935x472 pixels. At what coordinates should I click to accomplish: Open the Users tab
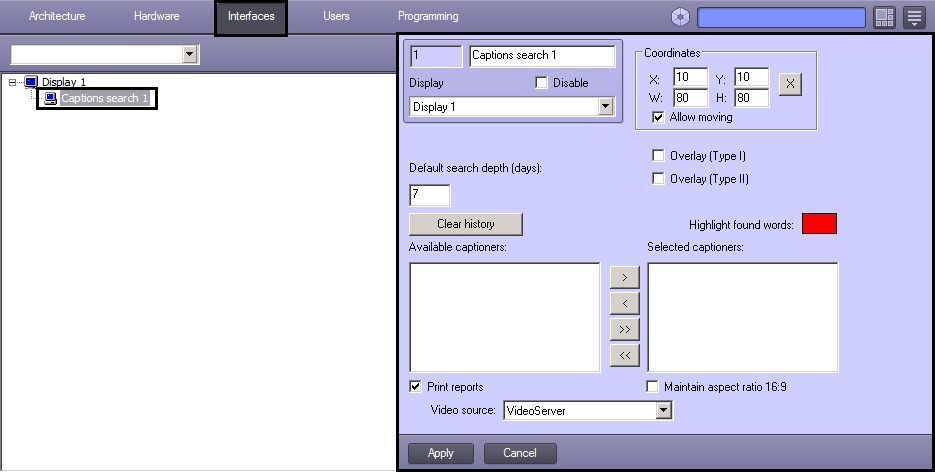pos(336,16)
